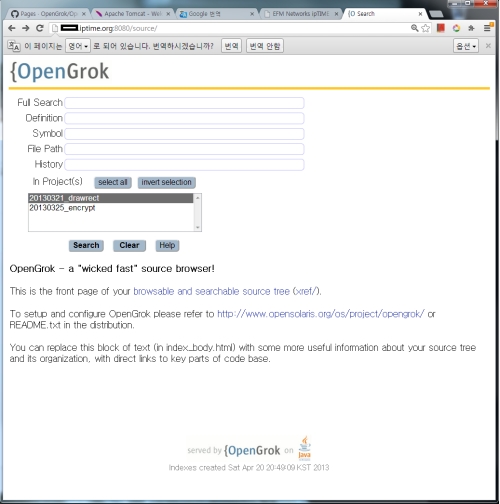Click the invert selection button
This screenshot has height=504, width=500.
(x=166, y=182)
